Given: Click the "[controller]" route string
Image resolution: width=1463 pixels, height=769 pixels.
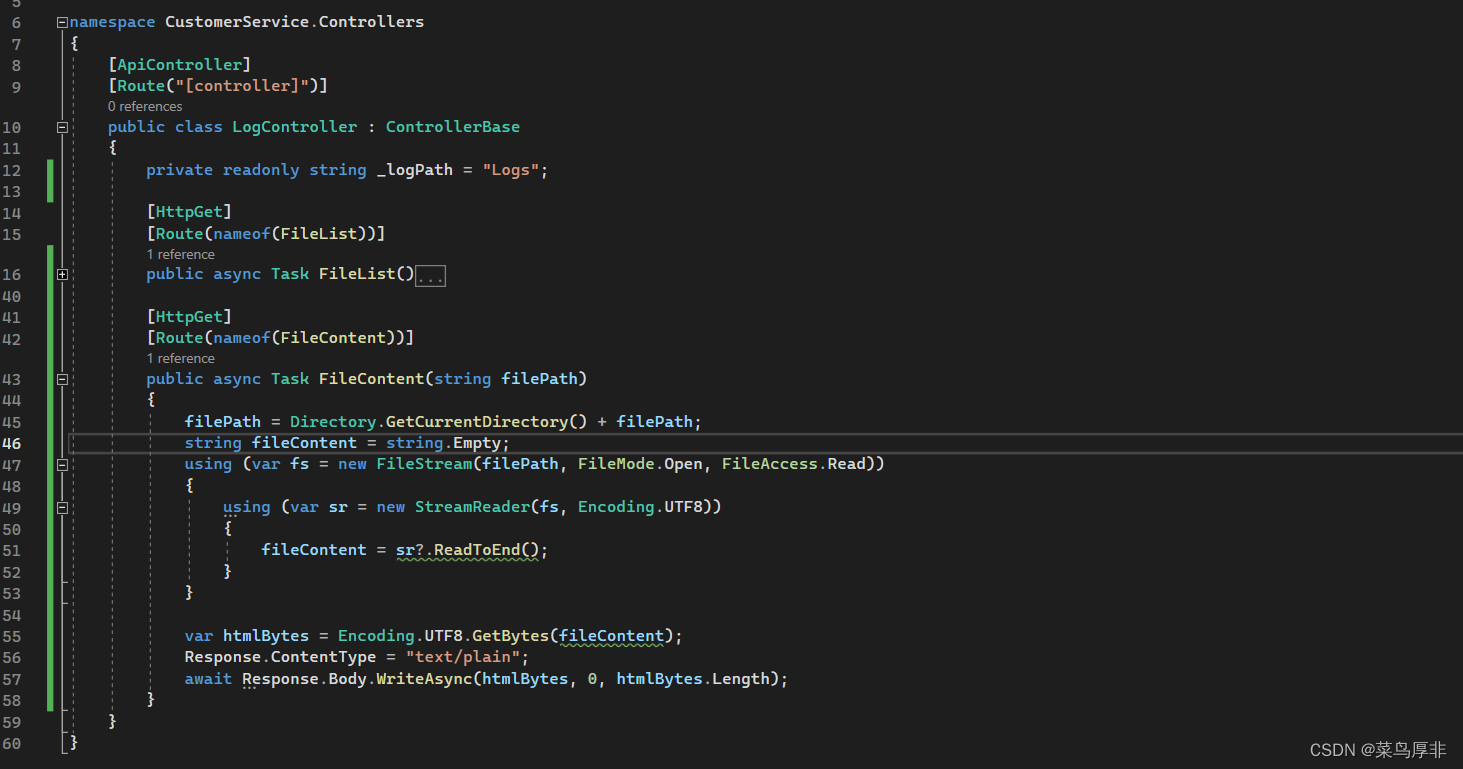Looking at the screenshot, I should coord(242,86).
